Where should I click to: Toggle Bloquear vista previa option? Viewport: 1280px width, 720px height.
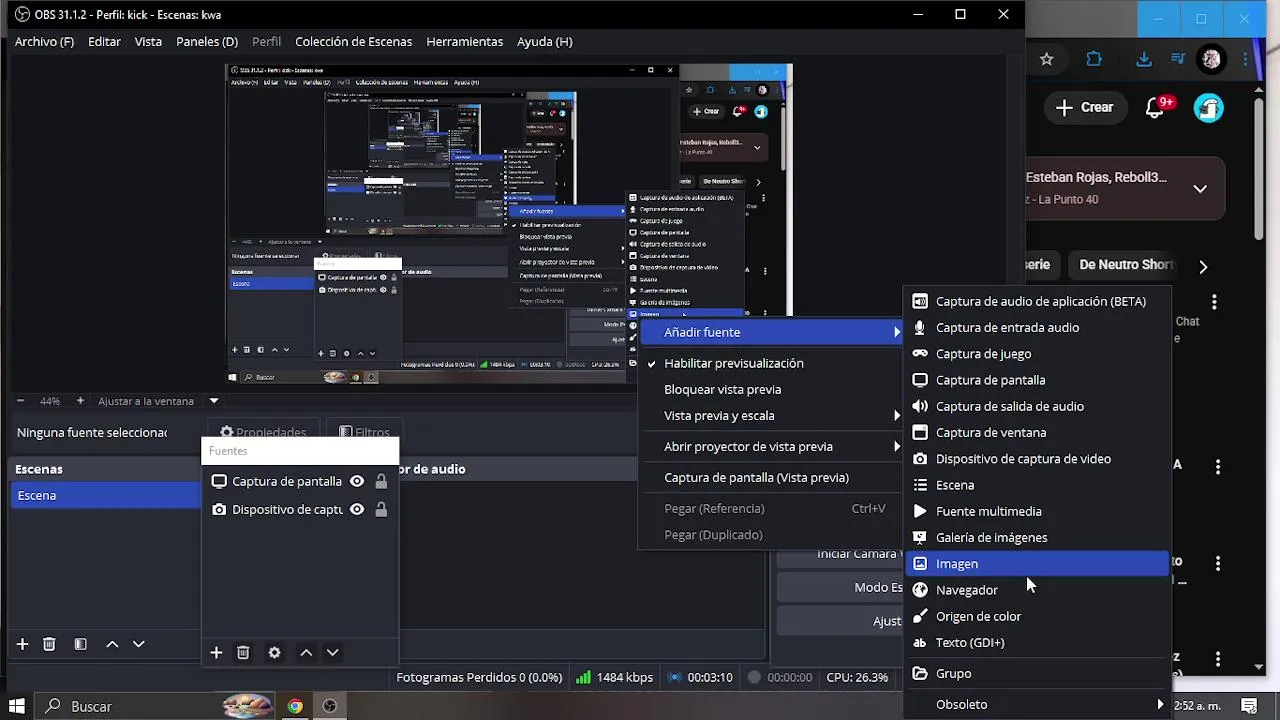[x=770, y=389]
